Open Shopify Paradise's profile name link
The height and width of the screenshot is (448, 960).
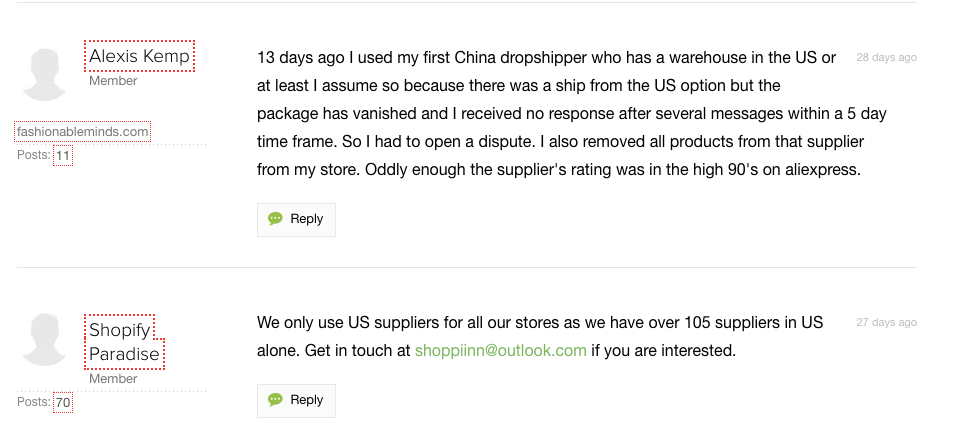pyautogui.click(x=124, y=342)
